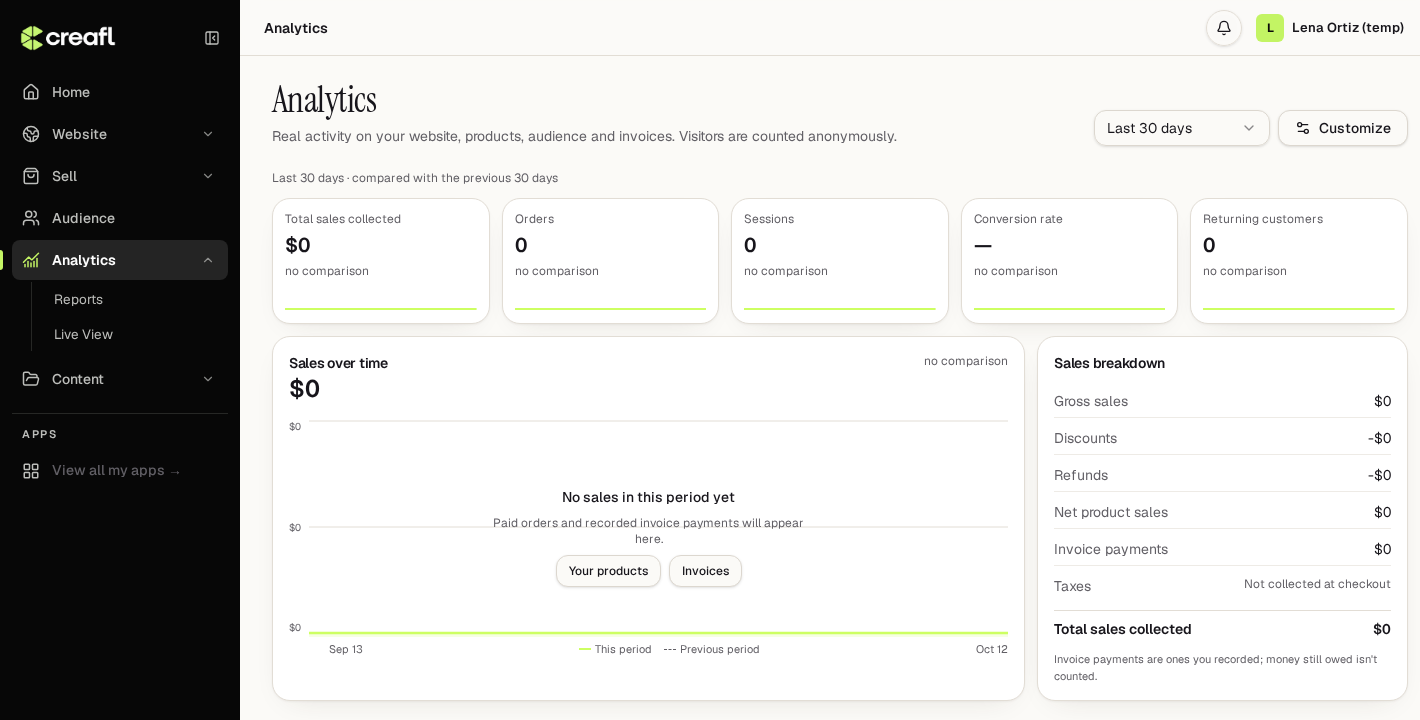Click the Sep 13 axis label
Viewport: 1420px width, 720px height.
(x=346, y=649)
